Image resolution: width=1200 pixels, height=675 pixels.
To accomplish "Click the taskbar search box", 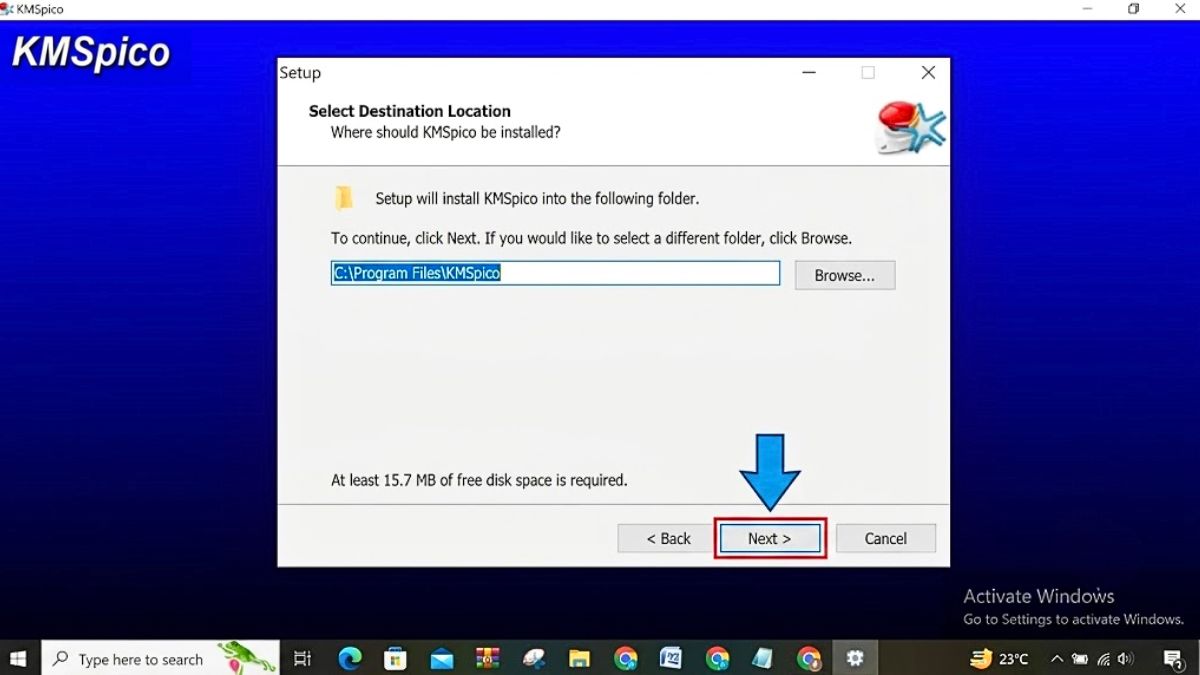I will pos(160,658).
